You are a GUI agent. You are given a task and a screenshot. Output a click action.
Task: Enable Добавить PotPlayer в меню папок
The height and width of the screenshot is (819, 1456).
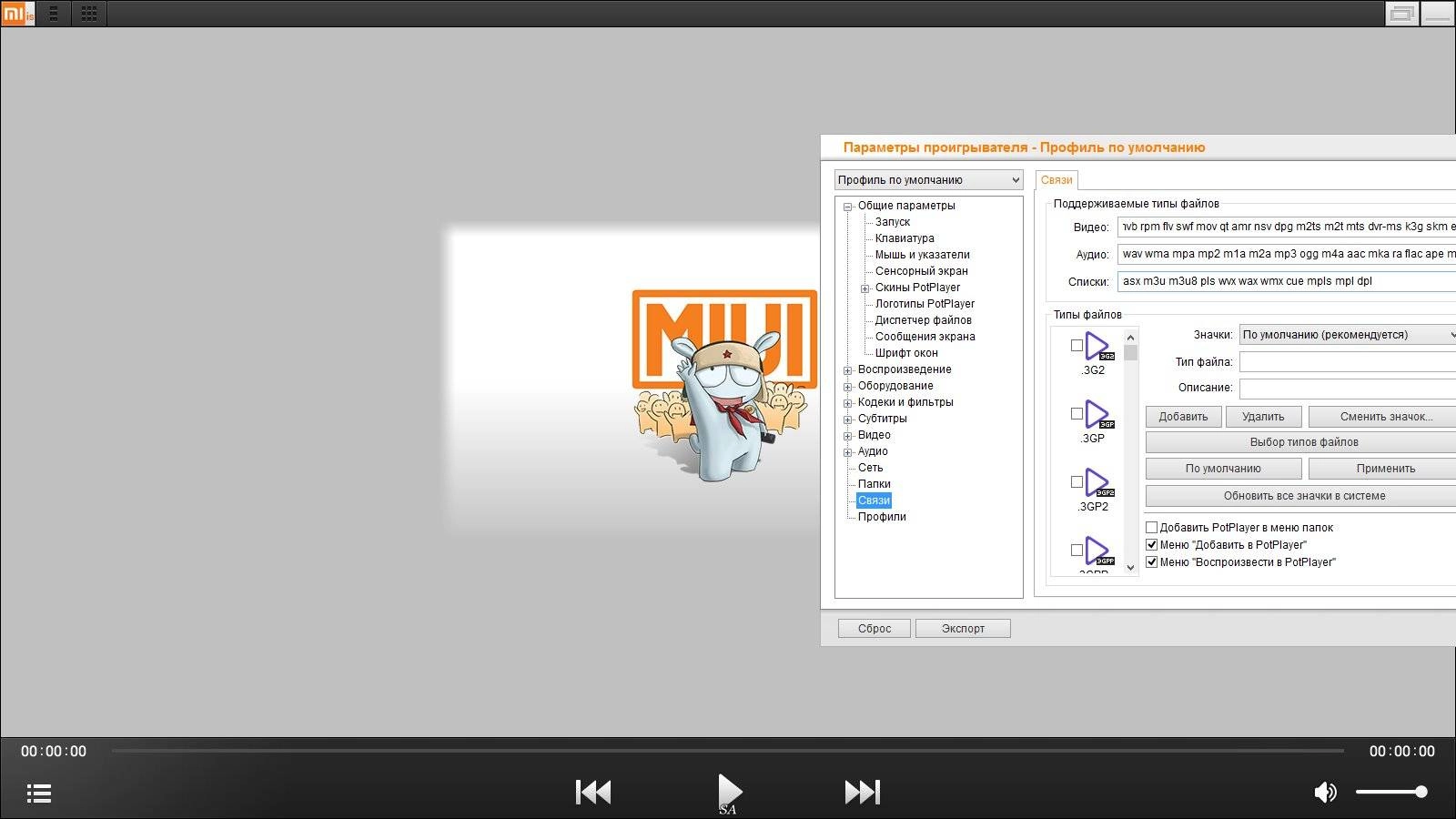1151,528
